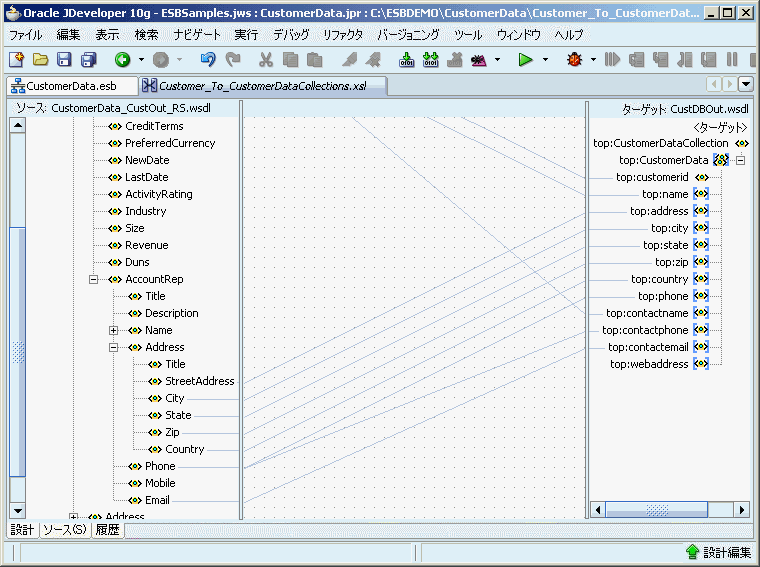
Task: Click the green Back navigation icon
Action: pos(123,60)
